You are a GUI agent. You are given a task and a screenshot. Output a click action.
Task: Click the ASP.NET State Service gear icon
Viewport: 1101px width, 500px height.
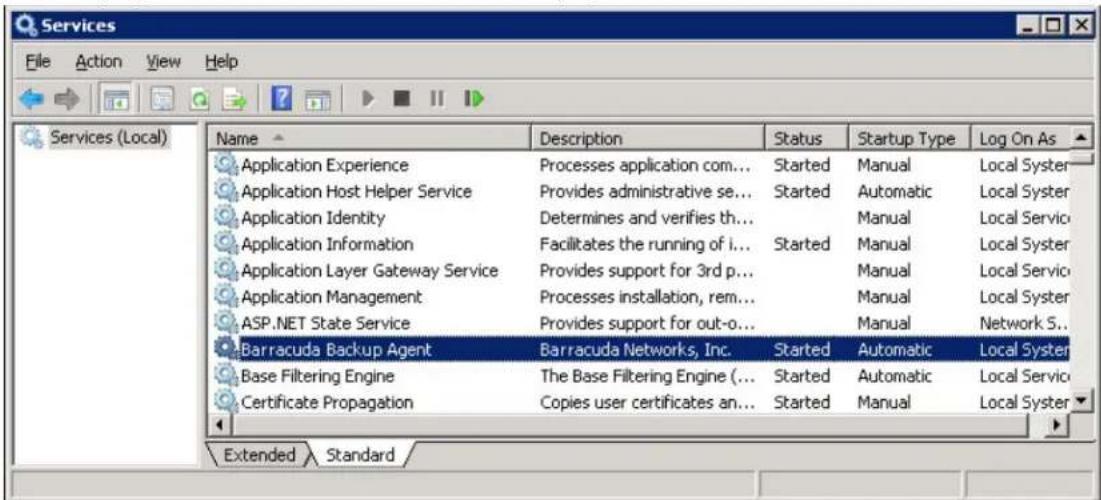[x=225, y=323]
